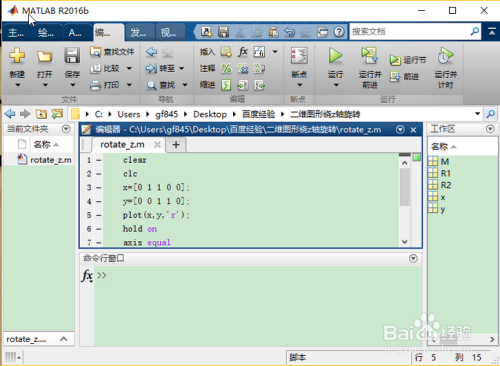Screen dimensions: 500x366
Task: Toggle breakpoint on editor line 5
Action: 99,215
